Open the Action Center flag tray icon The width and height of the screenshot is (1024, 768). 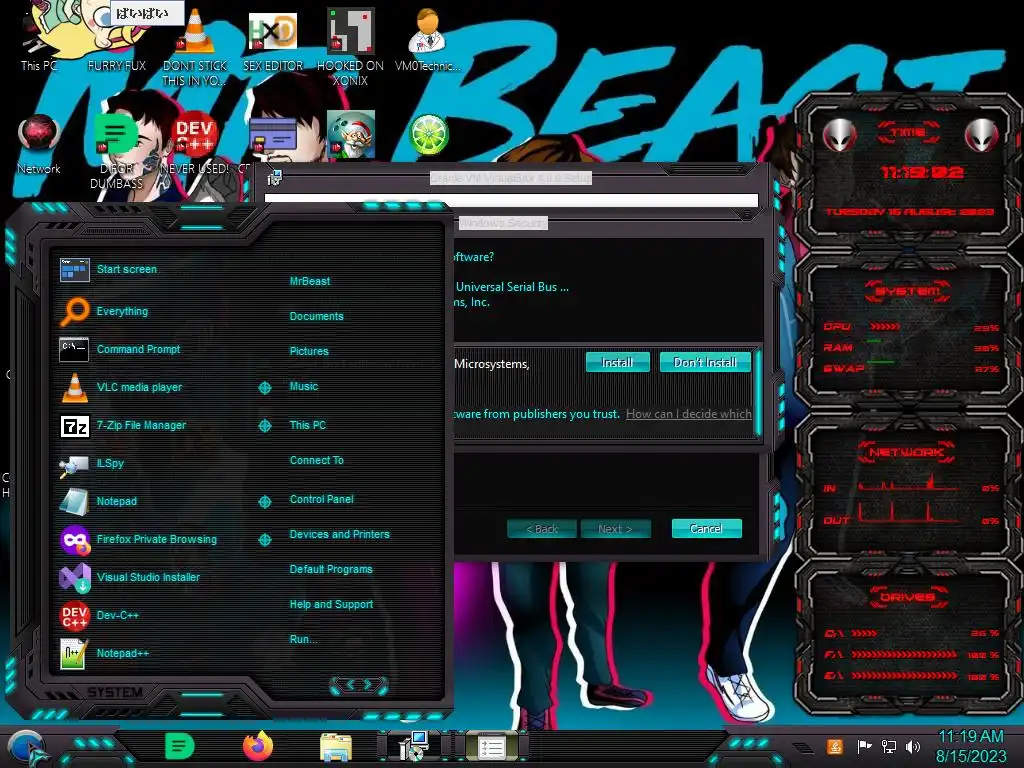click(x=865, y=746)
